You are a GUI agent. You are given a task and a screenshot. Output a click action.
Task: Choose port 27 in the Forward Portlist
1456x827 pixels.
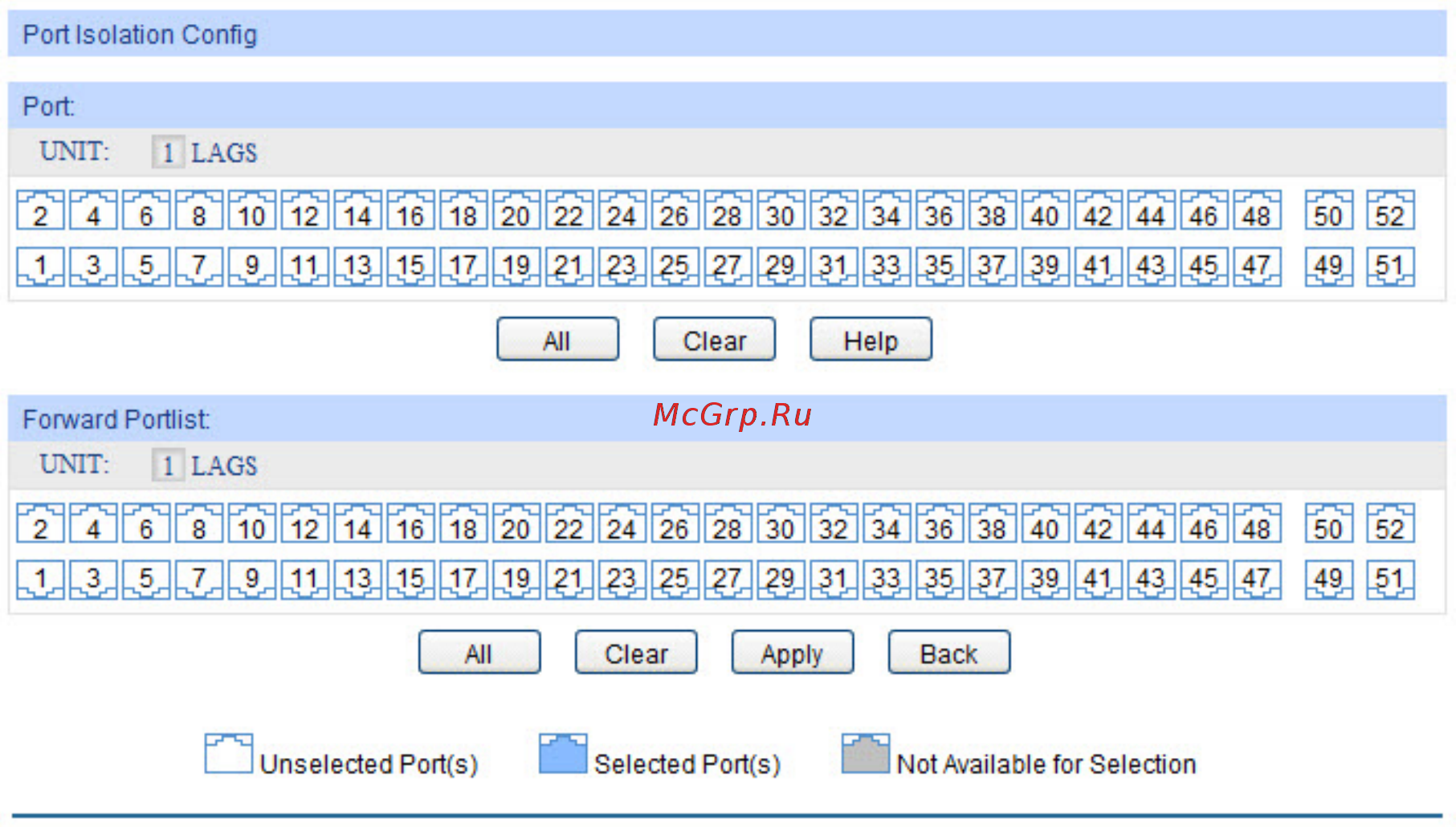click(x=728, y=580)
